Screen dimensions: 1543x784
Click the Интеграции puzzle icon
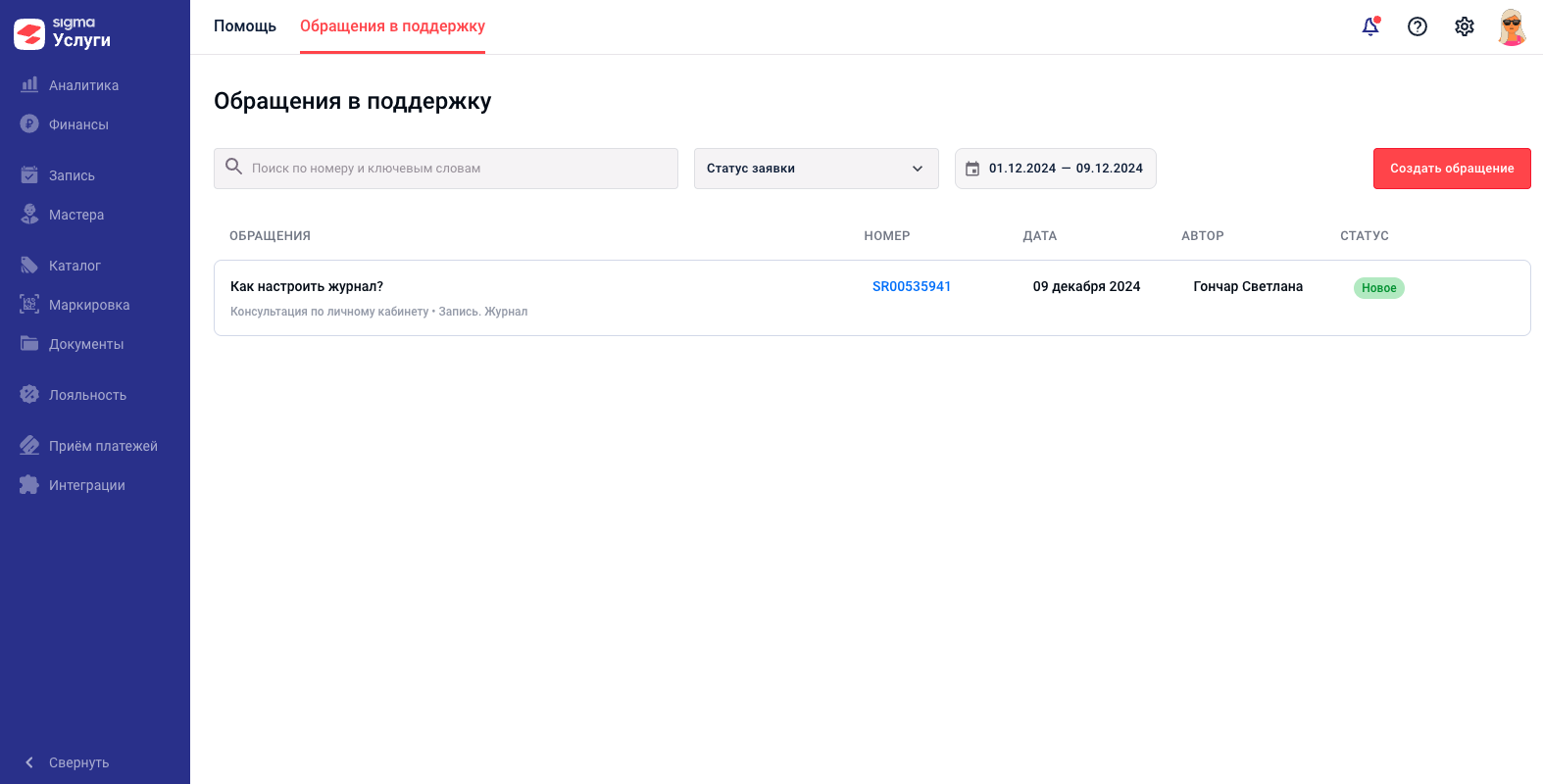pyautogui.click(x=29, y=484)
